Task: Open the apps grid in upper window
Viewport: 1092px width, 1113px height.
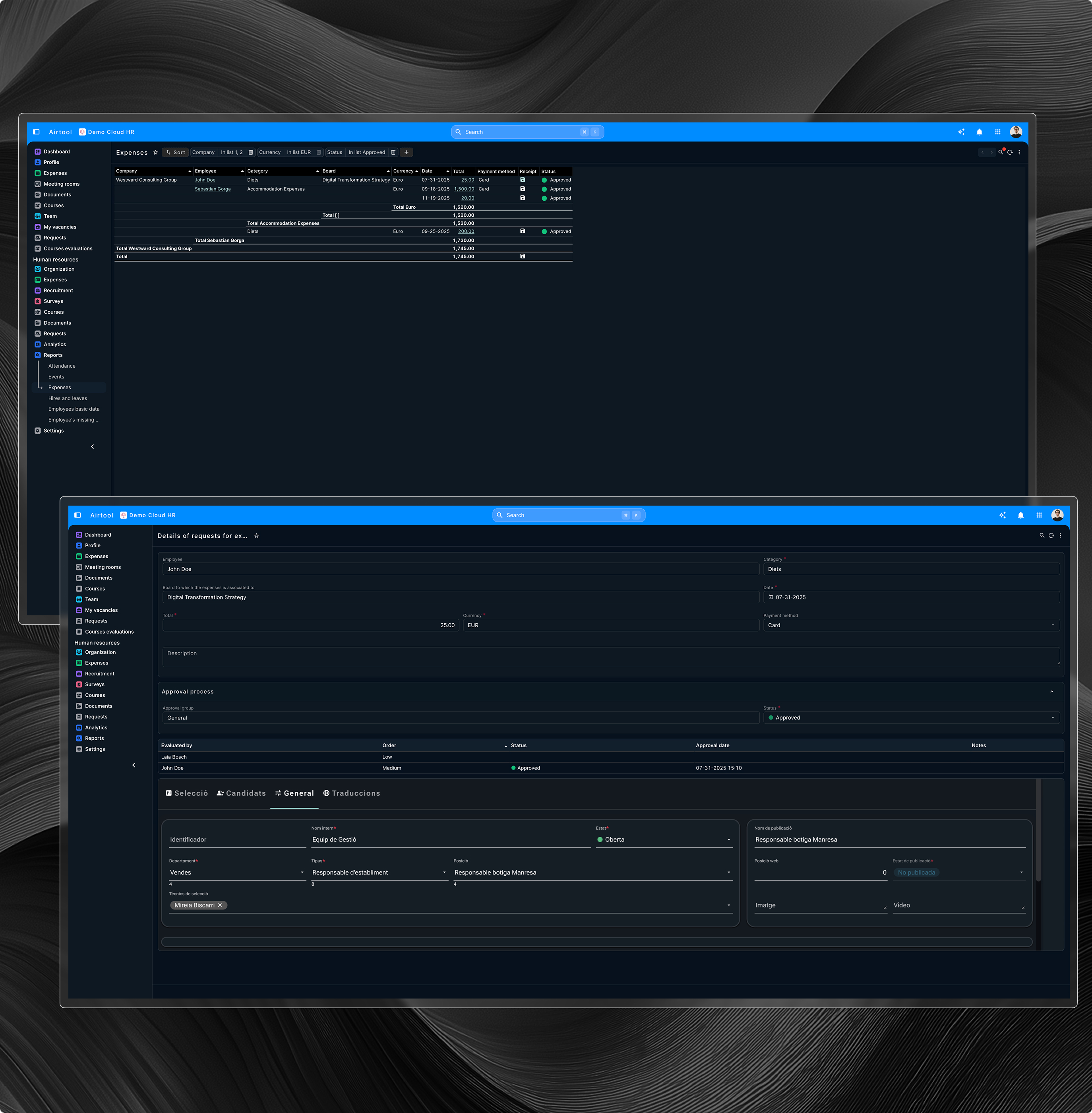Action: pos(997,132)
